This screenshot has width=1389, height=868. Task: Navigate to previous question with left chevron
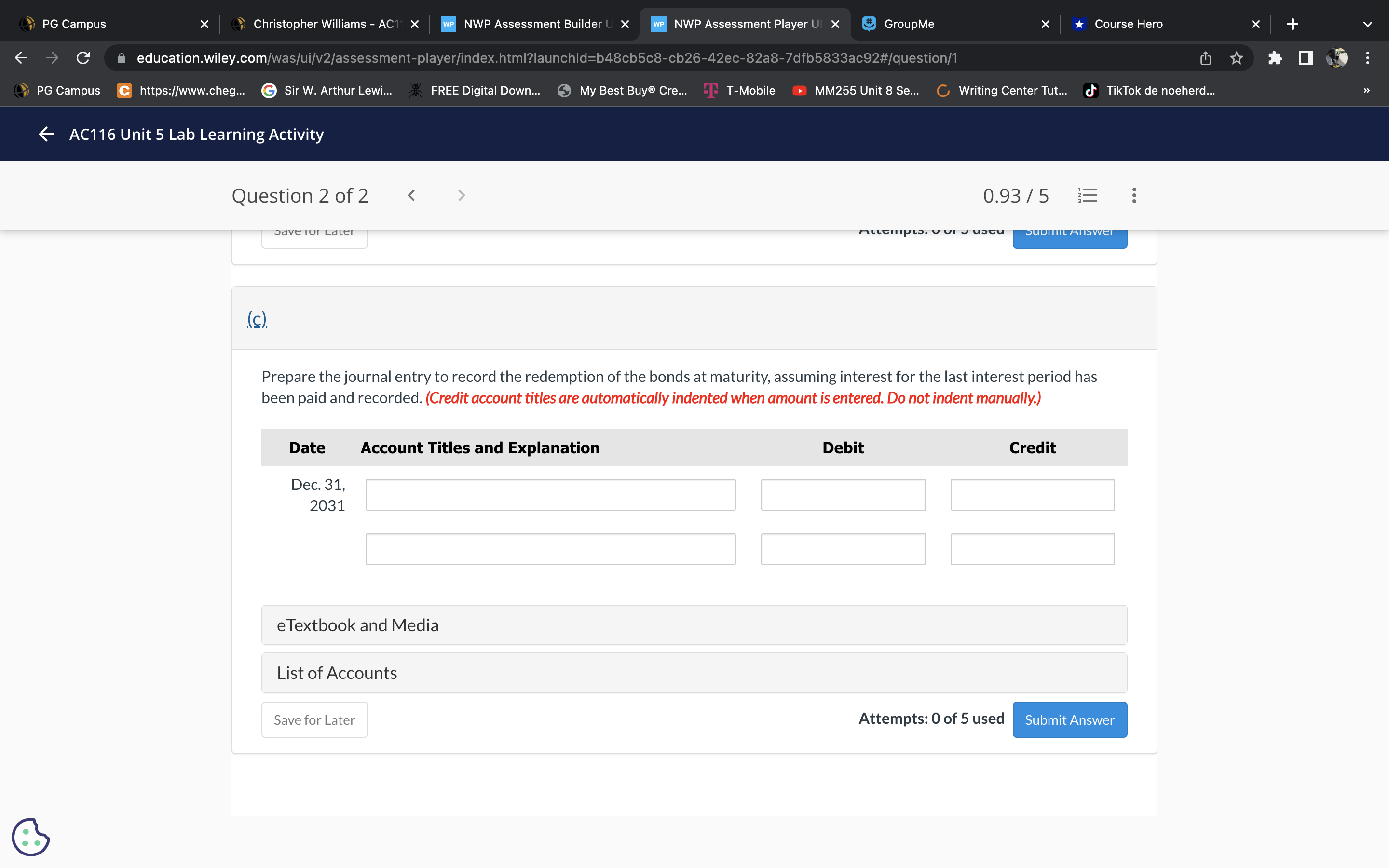[411, 195]
